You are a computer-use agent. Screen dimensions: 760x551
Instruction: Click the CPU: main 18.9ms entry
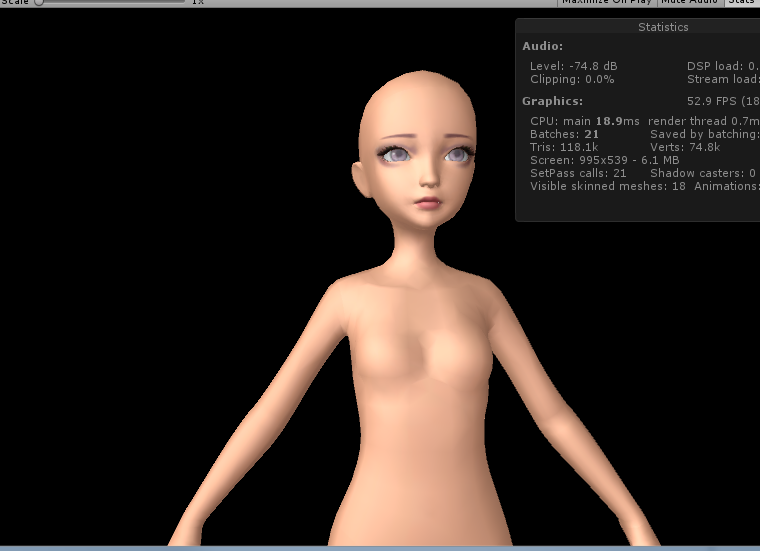[x=585, y=121]
